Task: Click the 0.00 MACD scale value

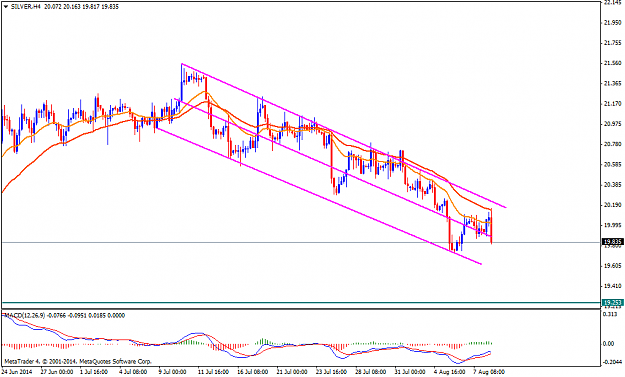Action: [609, 344]
